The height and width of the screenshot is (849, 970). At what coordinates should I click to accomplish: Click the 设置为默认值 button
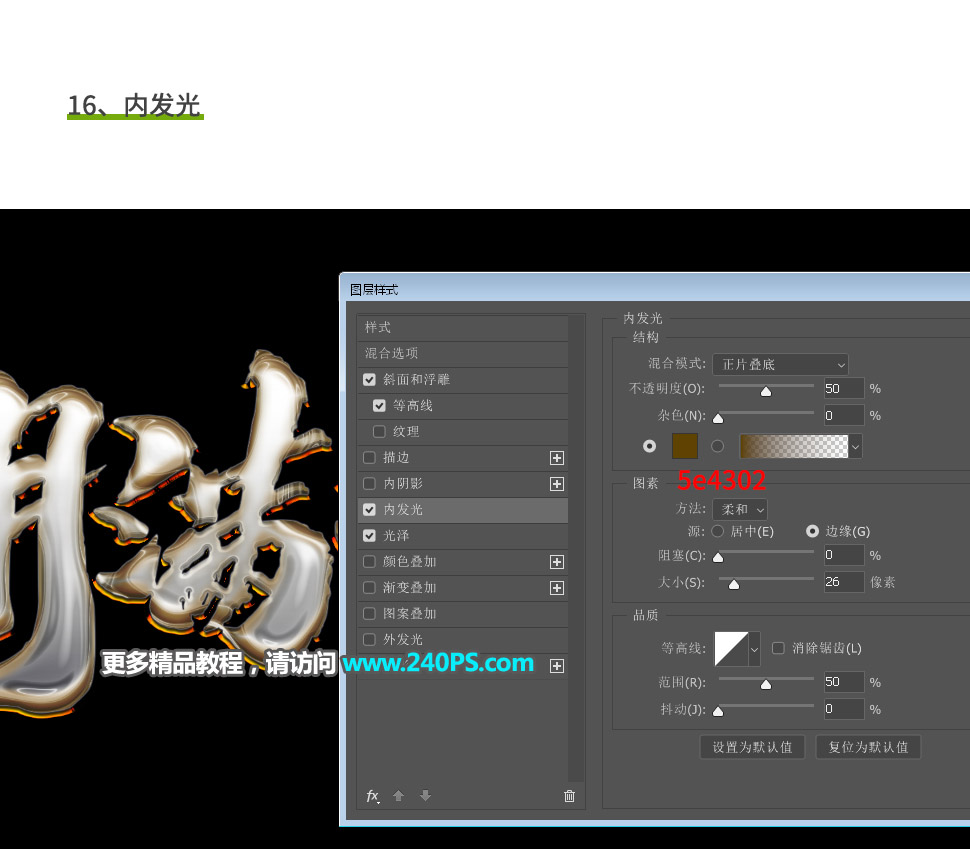(752, 747)
